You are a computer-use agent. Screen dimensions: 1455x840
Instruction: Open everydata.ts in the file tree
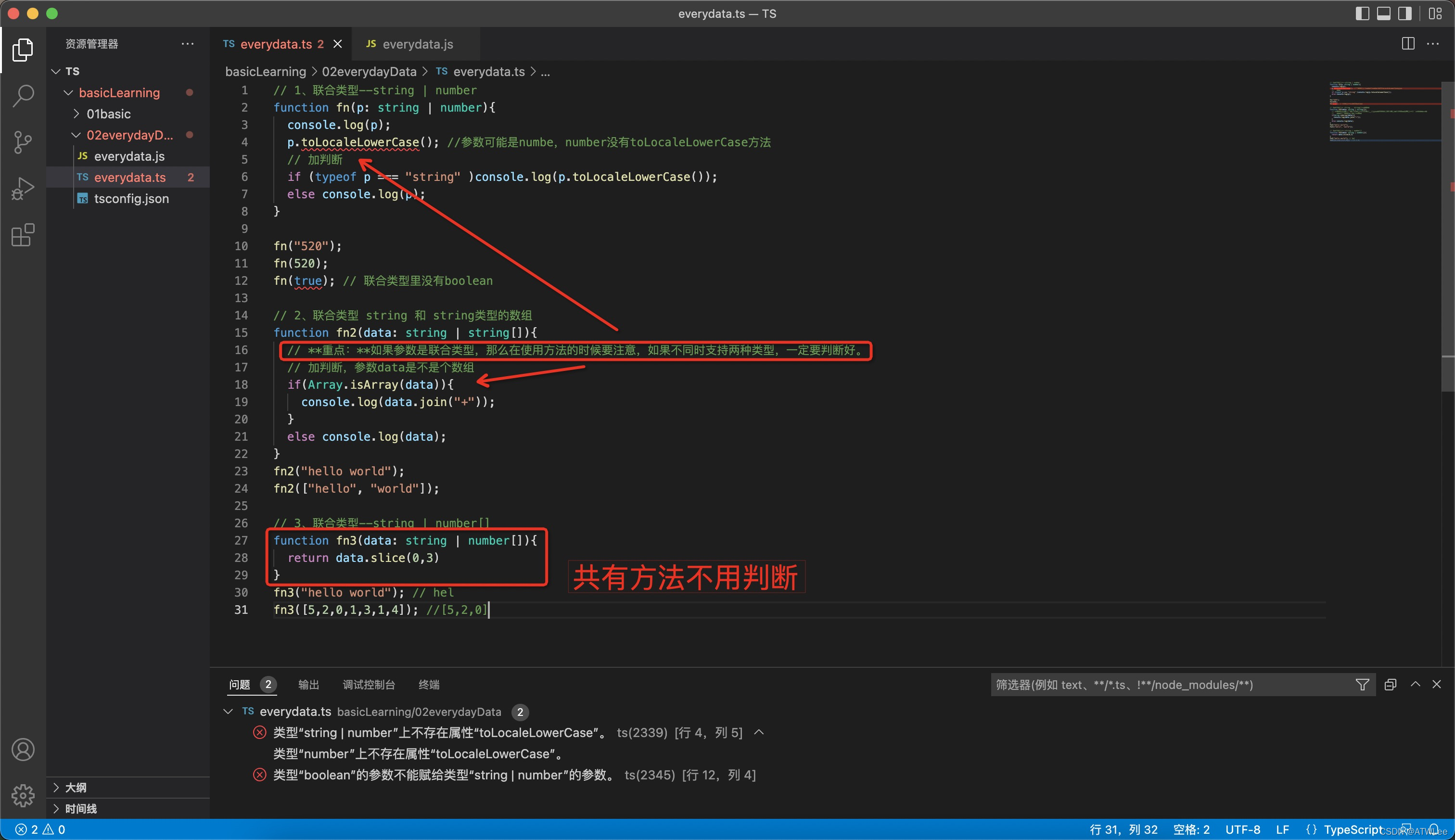[x=128, y=177]
